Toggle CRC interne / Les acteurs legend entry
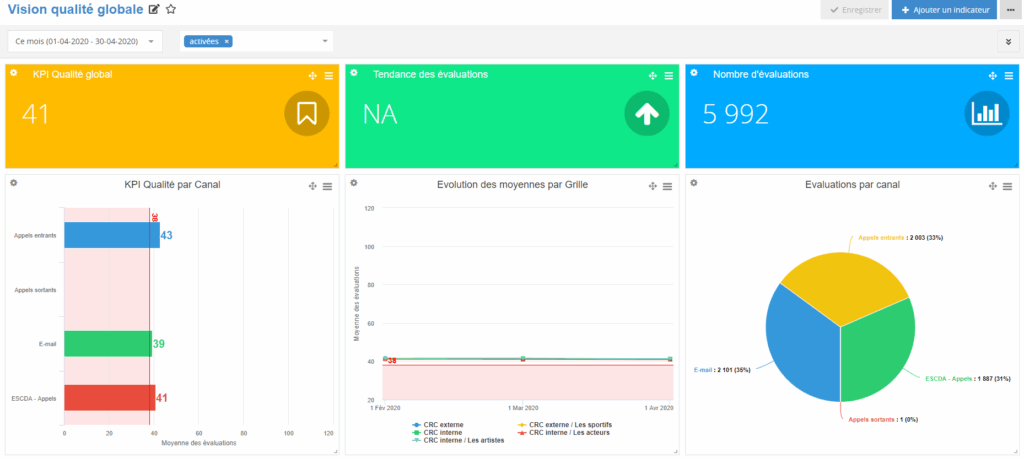Viewport: 1024px width, 458px height. click(564, 432)
